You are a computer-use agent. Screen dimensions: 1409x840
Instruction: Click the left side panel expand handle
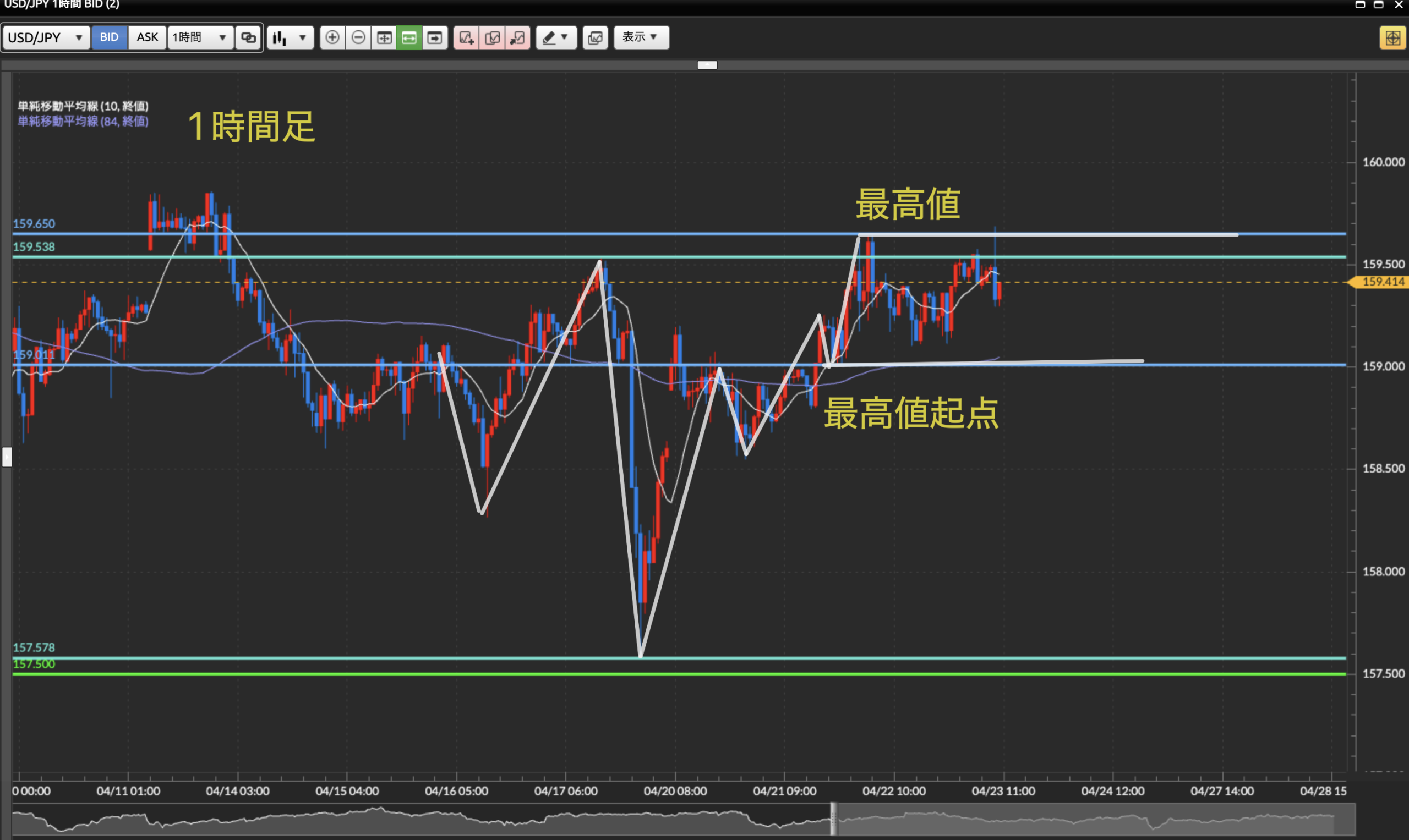7,456
